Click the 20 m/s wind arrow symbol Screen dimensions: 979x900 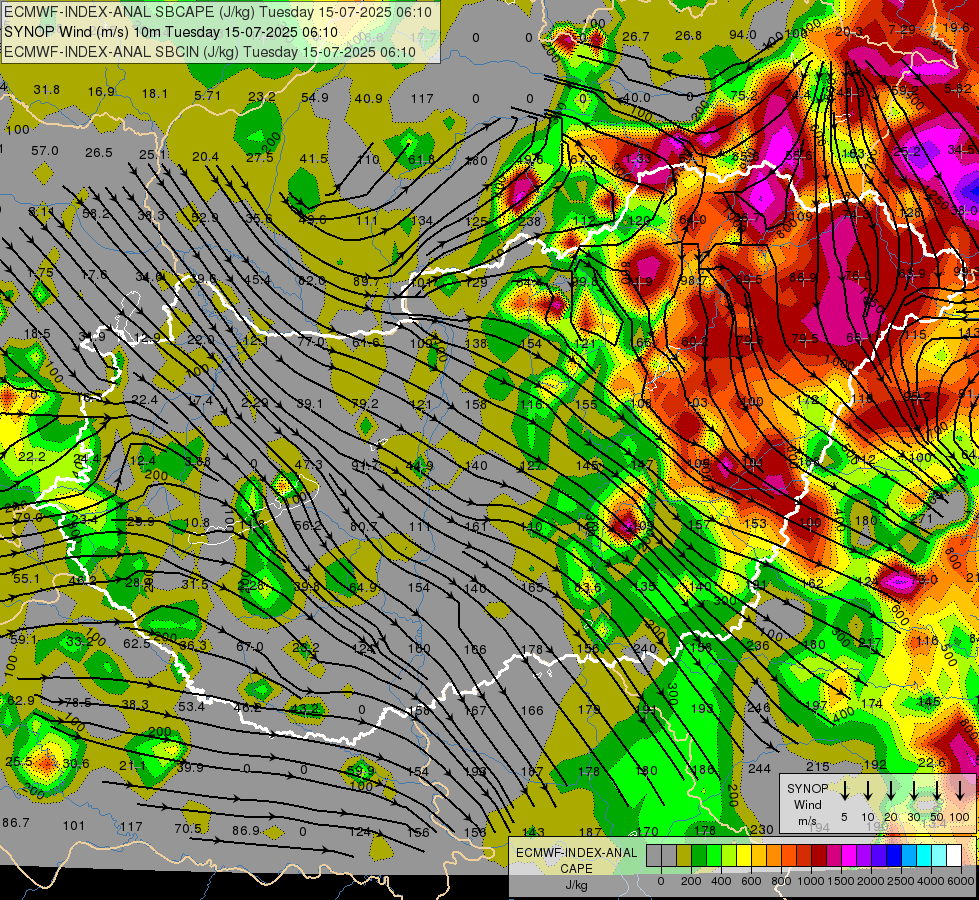tap(891, 791)
